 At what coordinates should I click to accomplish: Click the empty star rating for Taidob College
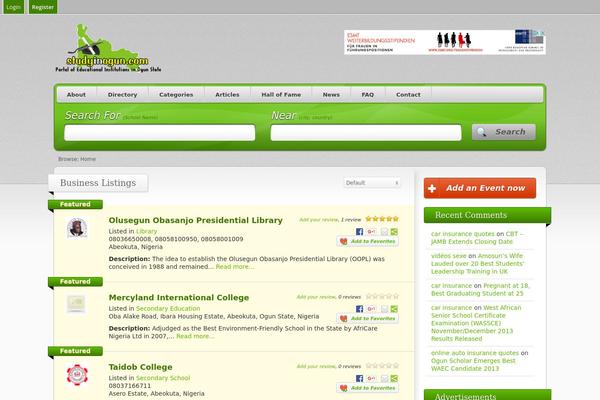coord(382,366)
